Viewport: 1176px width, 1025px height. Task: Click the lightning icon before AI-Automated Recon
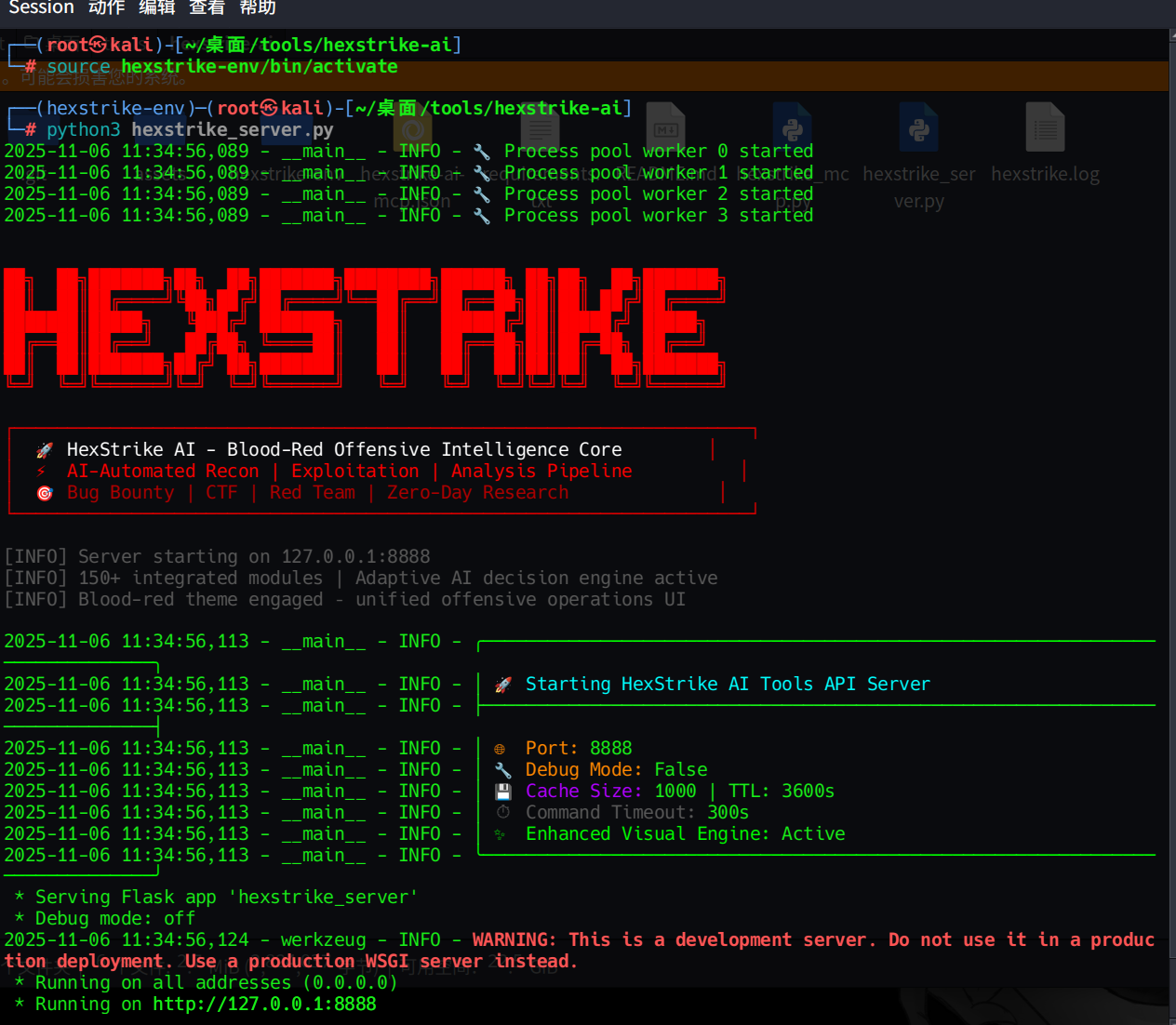(42, 472)
